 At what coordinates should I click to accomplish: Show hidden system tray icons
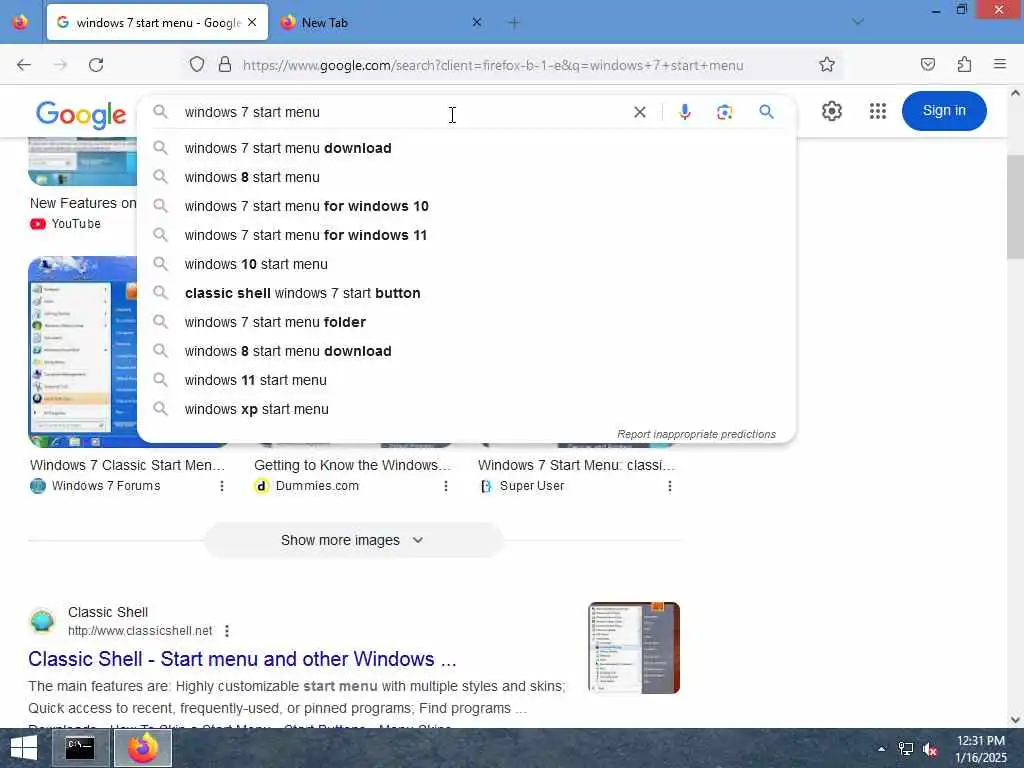coord(881,748)
